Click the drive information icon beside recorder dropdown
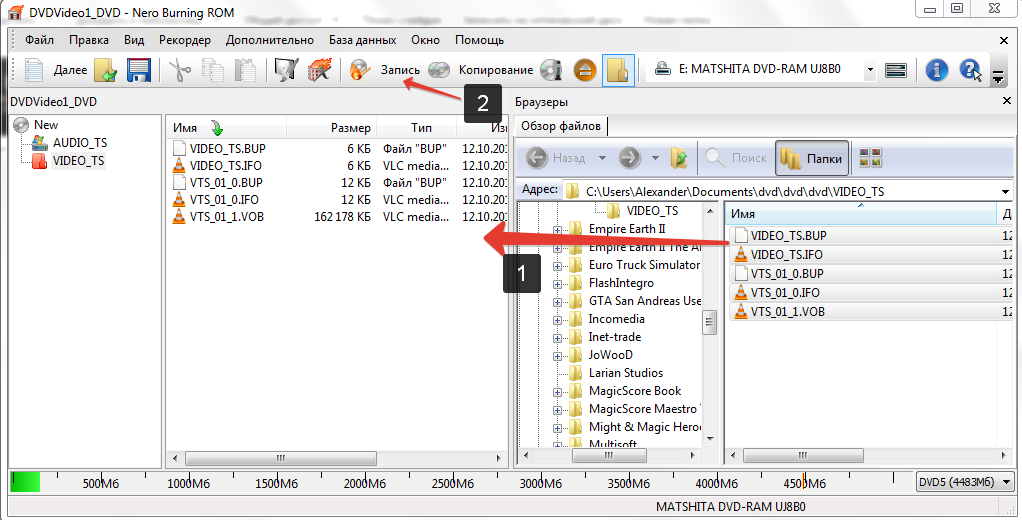The width and height of the screenshot is (1022, 520). 896,70
